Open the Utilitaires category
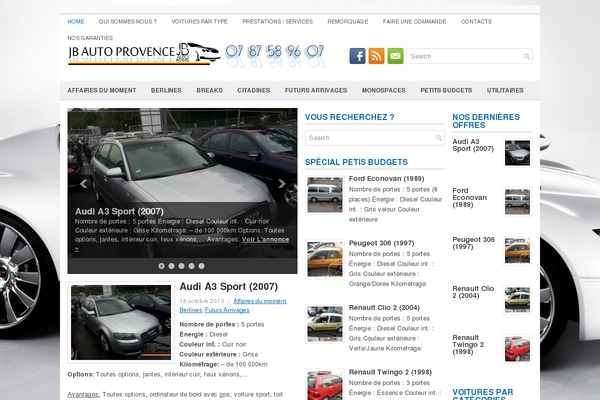Viewport: 600px width, 400px height. pos(505,90)
